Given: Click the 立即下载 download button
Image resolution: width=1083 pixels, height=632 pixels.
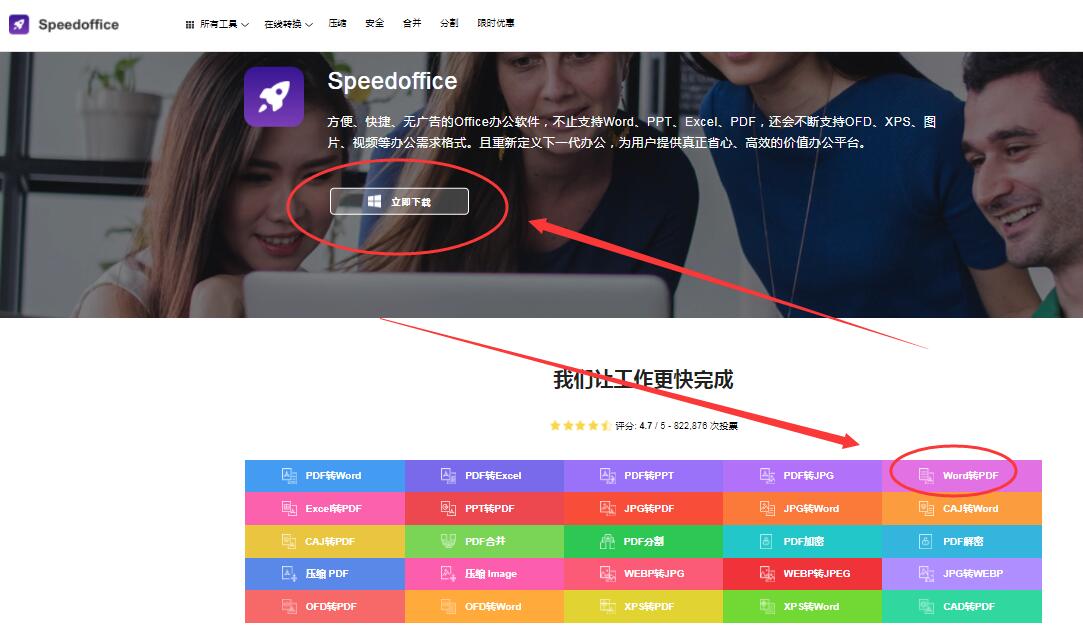Looking at the screenshot, I should pyautogui.click(x=399, y=202).
